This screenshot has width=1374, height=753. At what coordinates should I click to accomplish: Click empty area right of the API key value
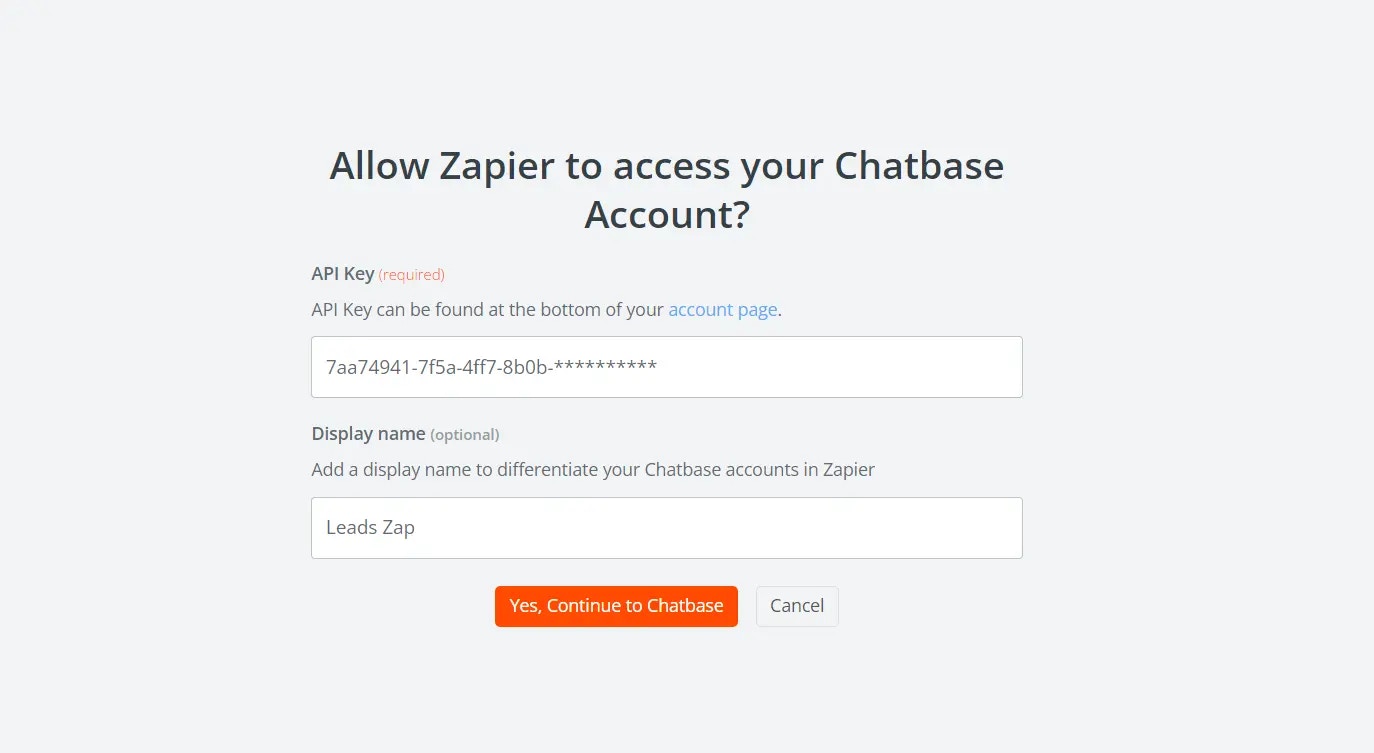click(x=840, y=367)
